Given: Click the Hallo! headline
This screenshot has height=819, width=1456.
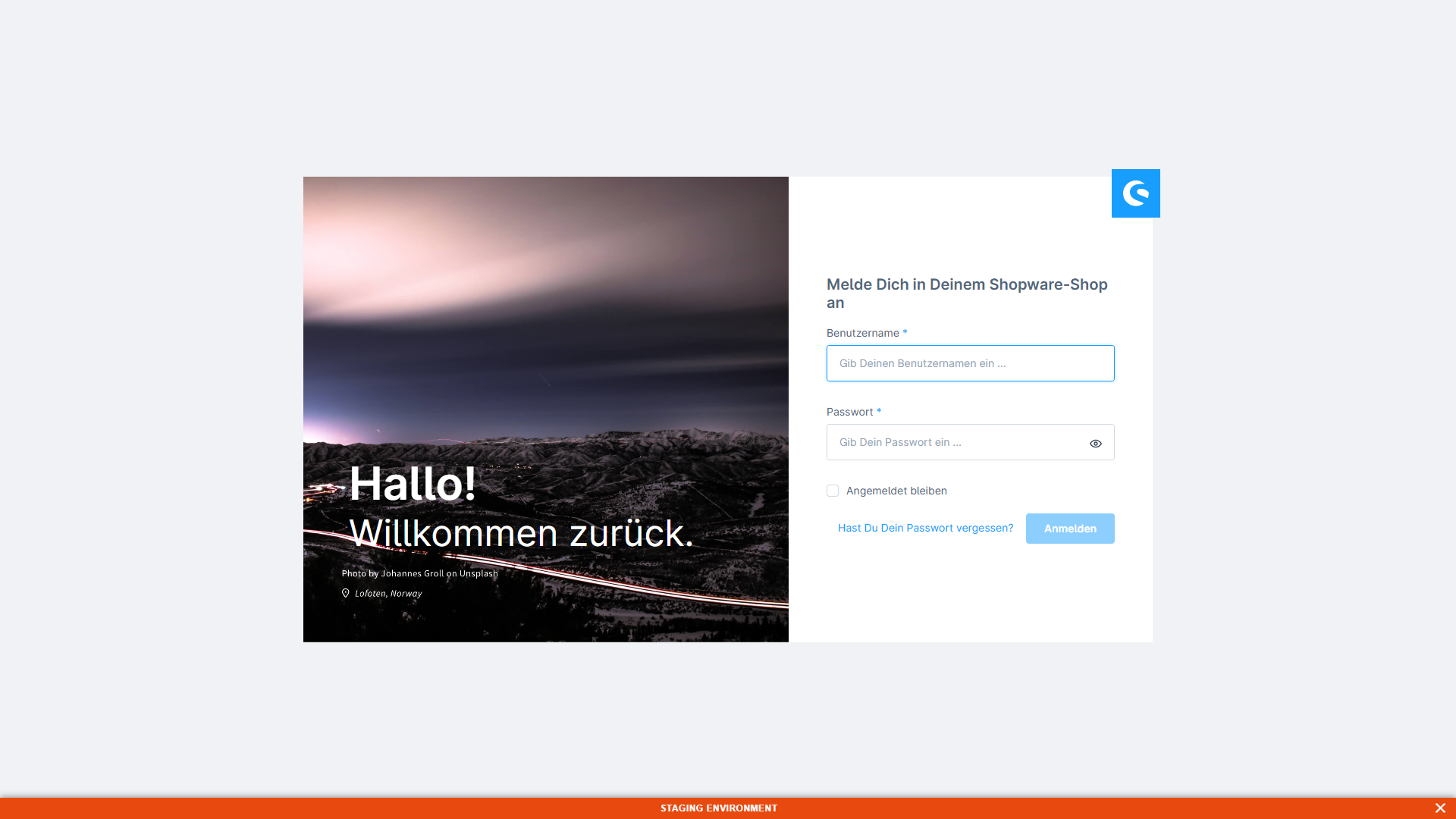Looking at the screenshot, I should (413, 483).
